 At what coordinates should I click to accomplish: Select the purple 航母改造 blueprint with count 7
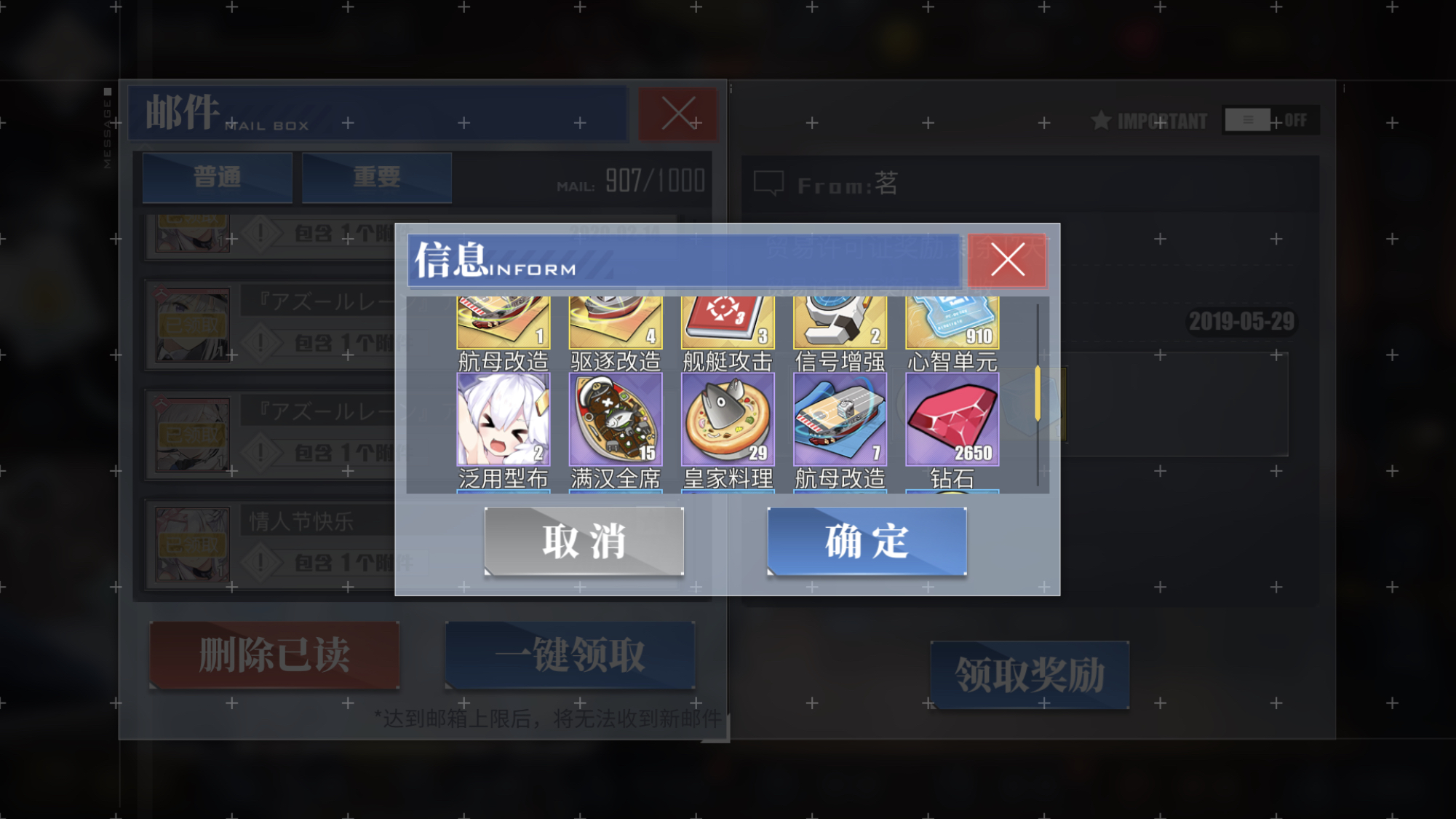(x=840, y=419)
